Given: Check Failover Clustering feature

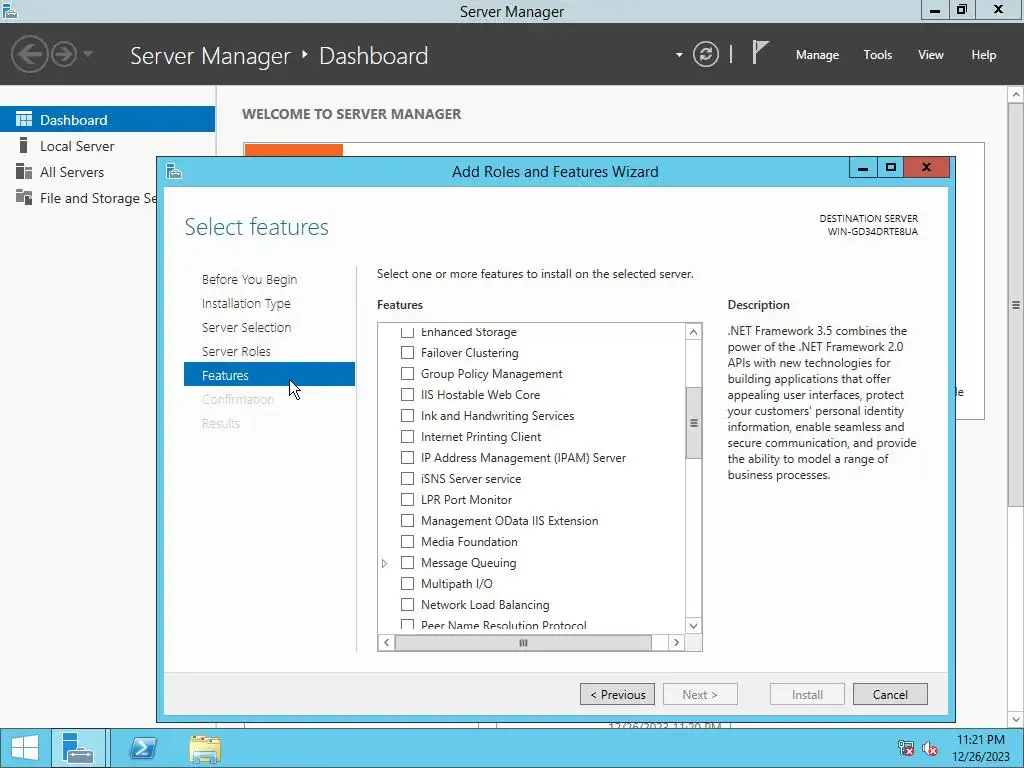Looking at the screenshot, I should [x=408, y=353].
